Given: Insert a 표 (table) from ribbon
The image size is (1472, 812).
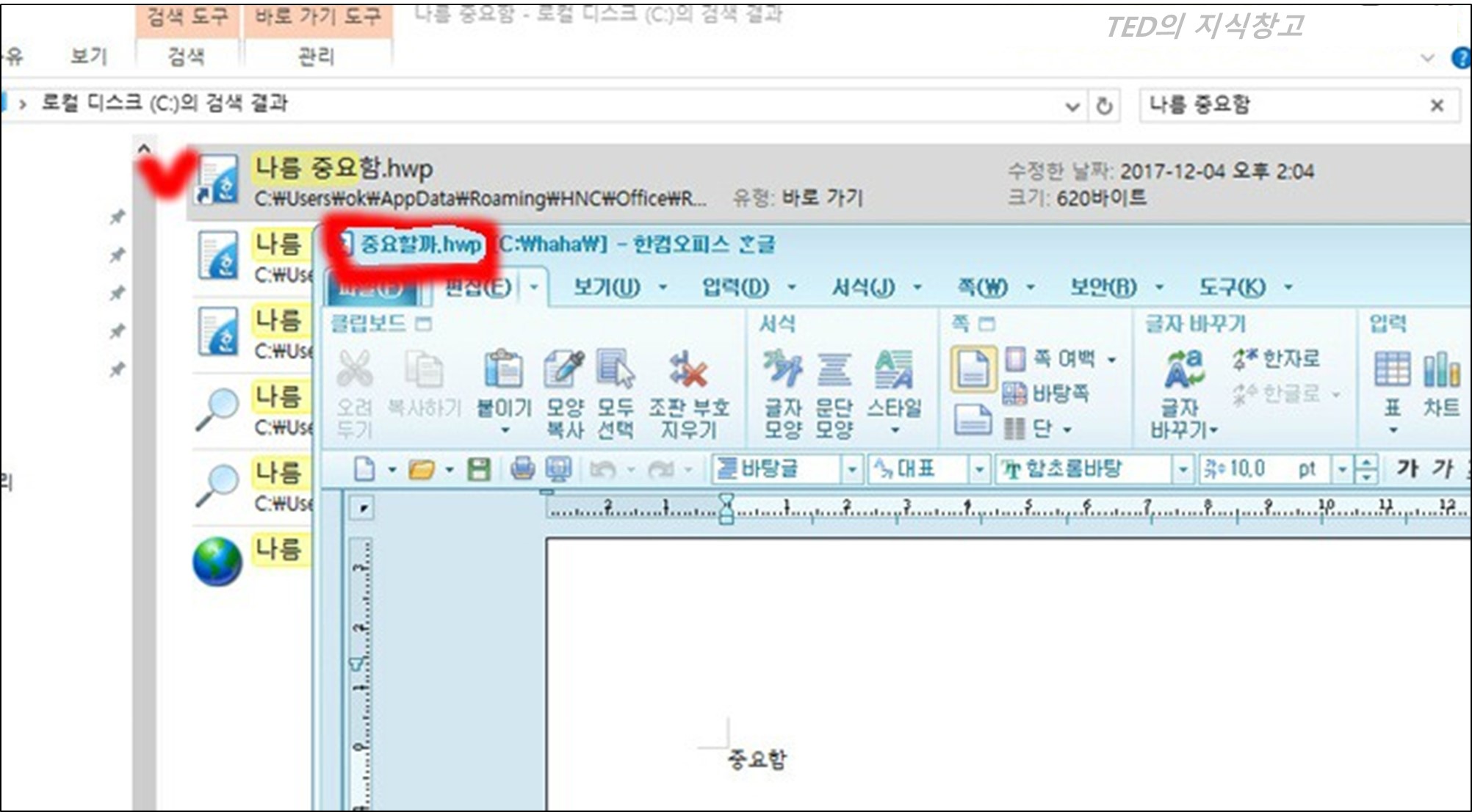Looking at the screenshot, I should click(1392, 369).
